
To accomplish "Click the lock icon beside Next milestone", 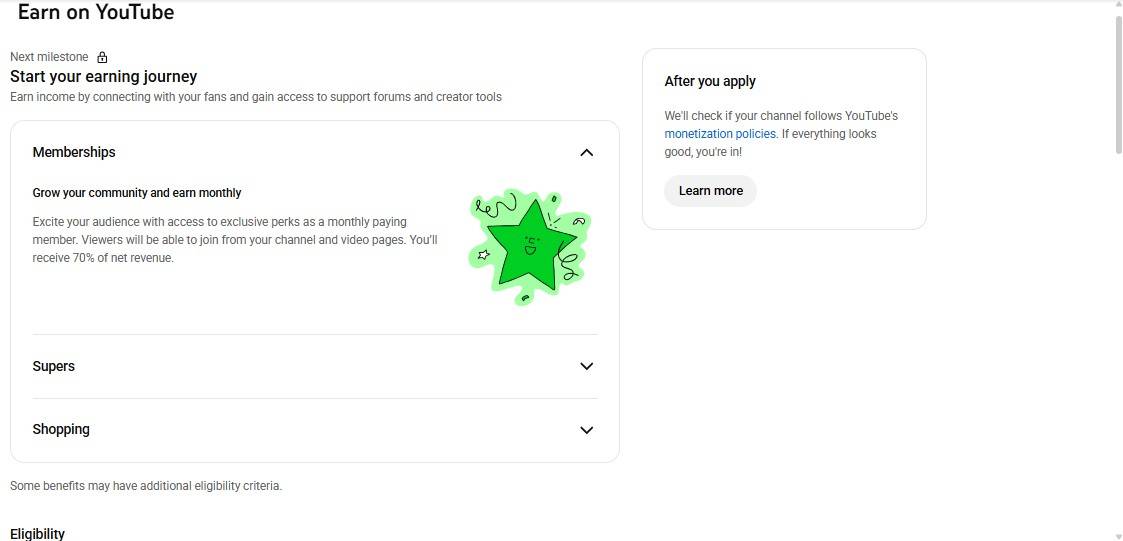I will coord(102,57).
